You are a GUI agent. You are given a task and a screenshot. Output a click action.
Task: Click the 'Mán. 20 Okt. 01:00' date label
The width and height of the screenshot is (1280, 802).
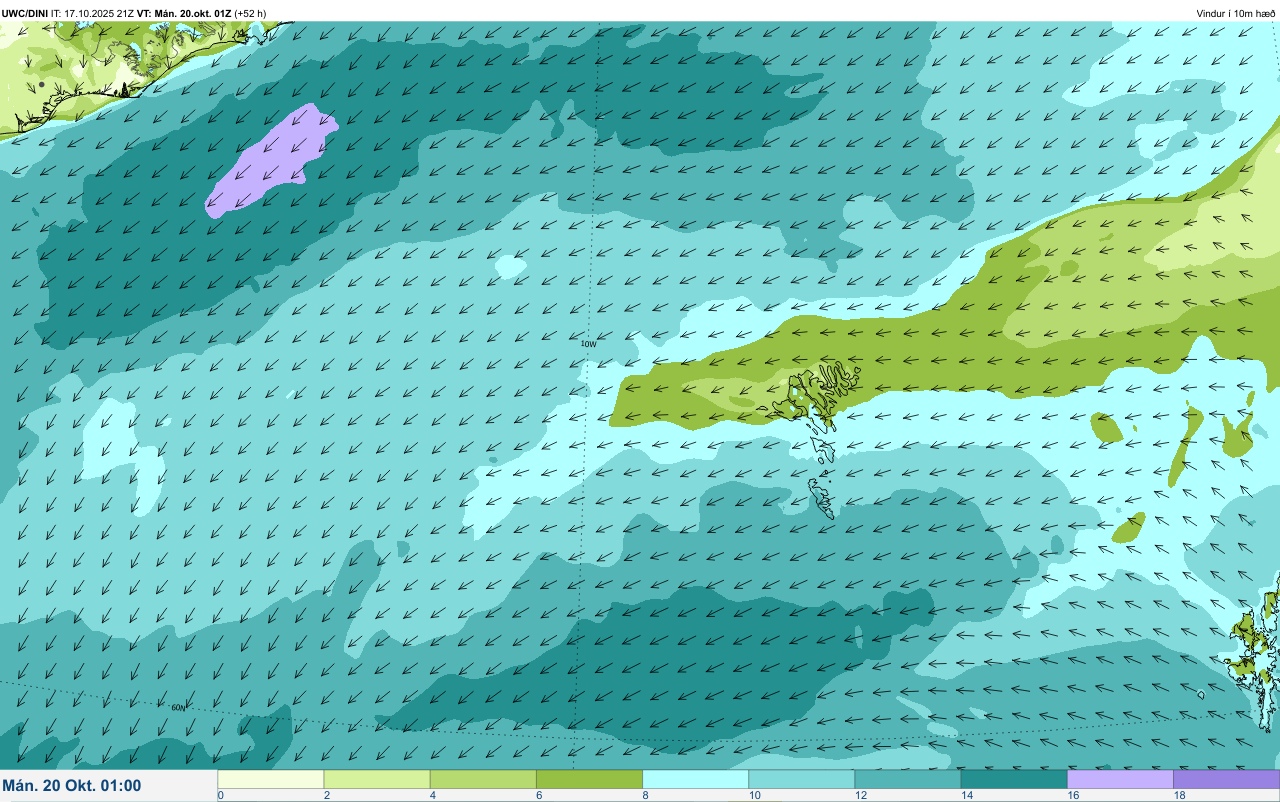(72, 786)
